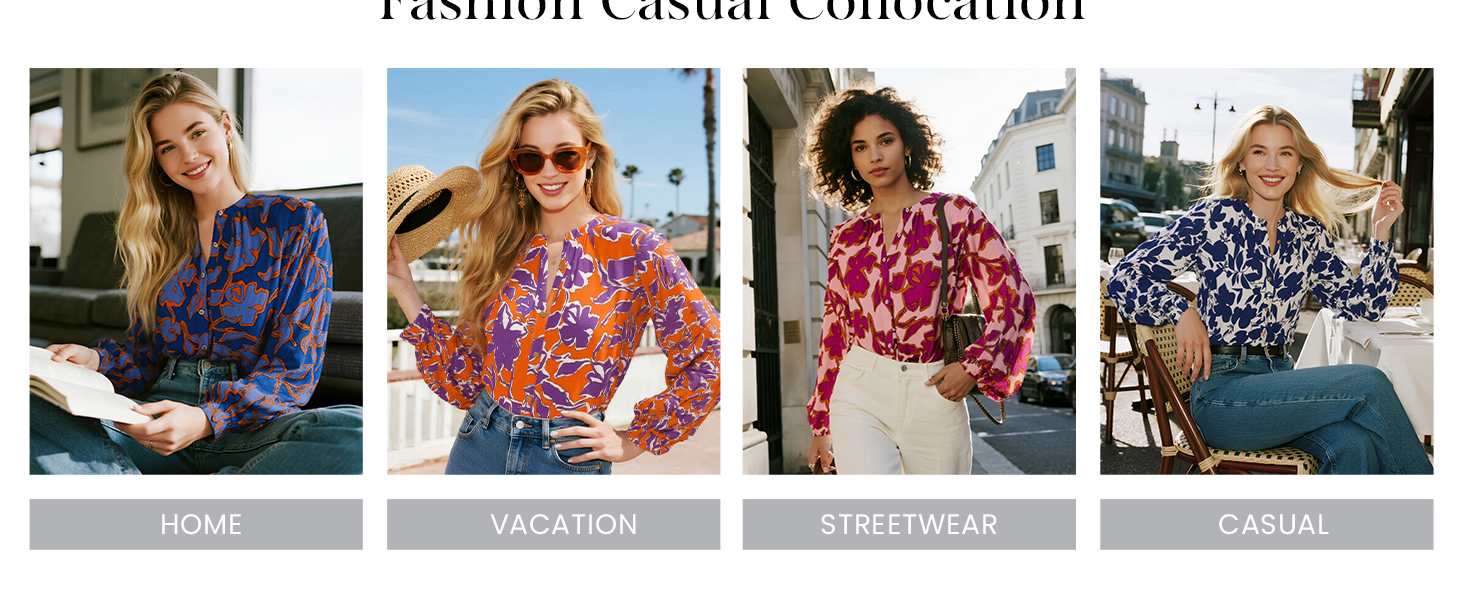Click the orange sunglasses on the model

[549, 159]
